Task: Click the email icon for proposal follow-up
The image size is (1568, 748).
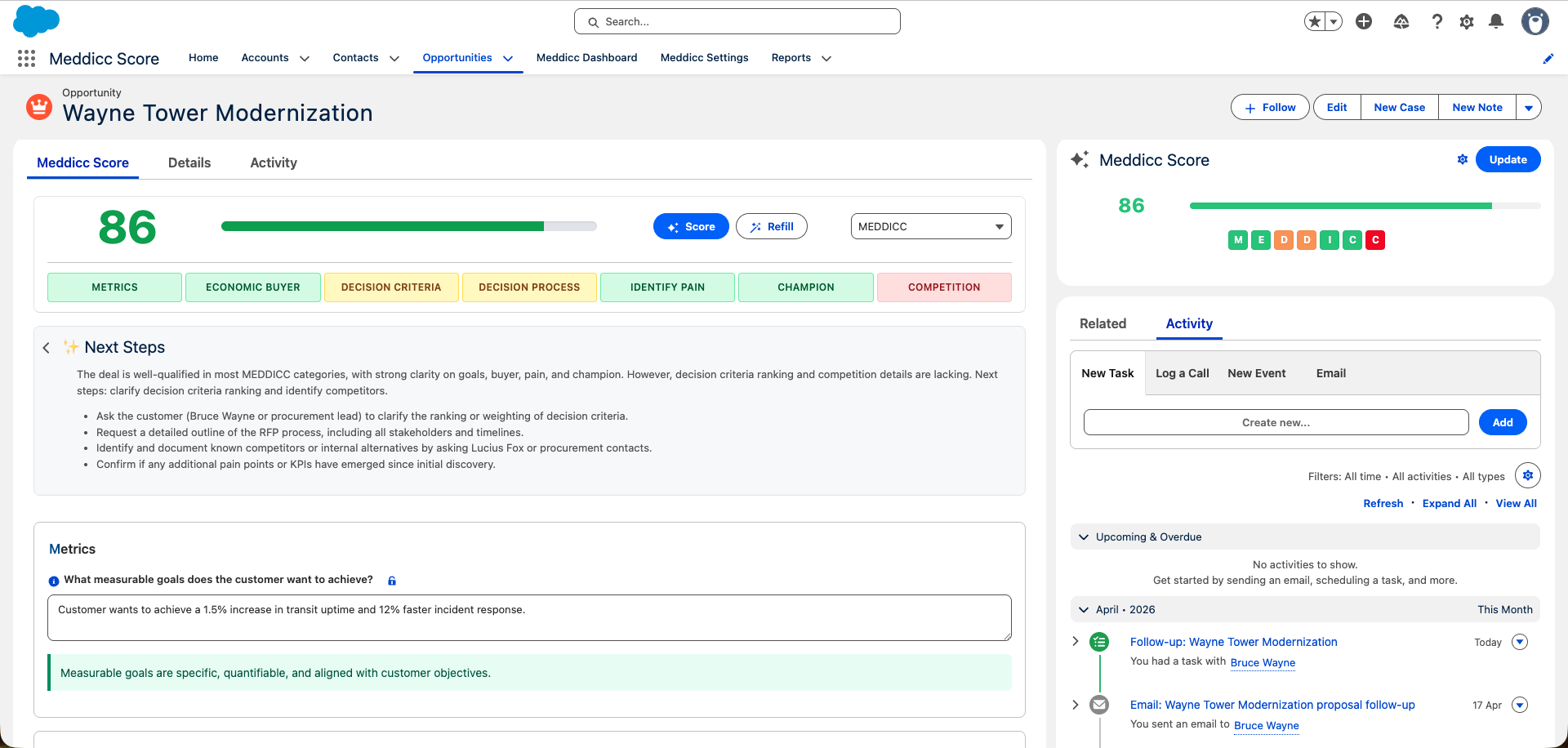Action: click(x=1100, y=705)
